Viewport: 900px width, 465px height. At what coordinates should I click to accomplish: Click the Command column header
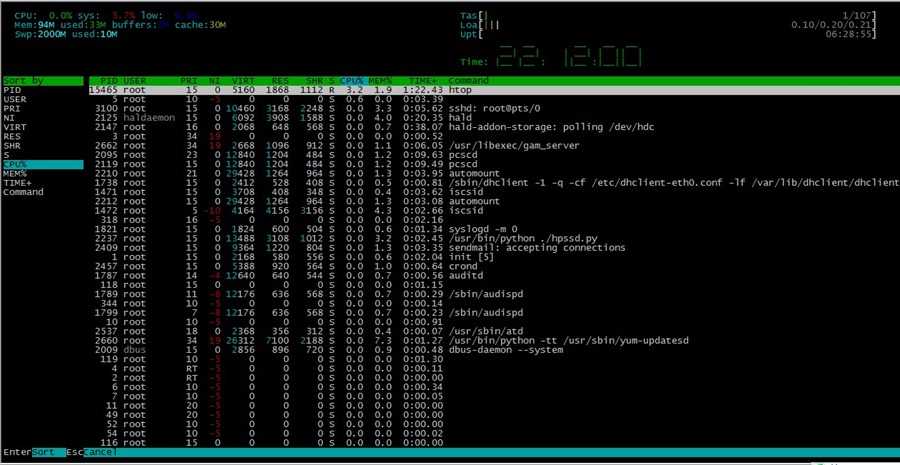[x=468, y=81]
